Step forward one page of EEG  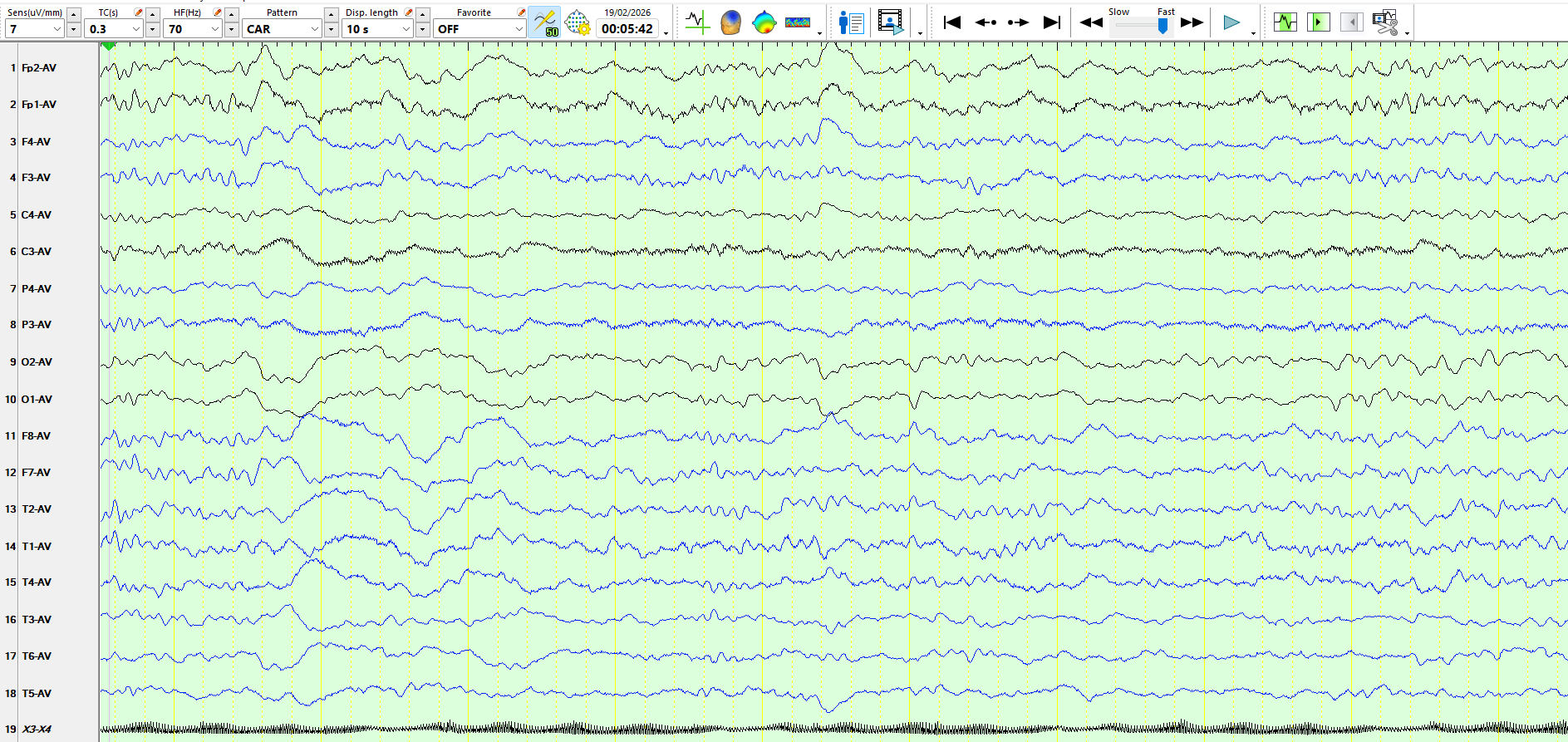tap(1018, 22)
